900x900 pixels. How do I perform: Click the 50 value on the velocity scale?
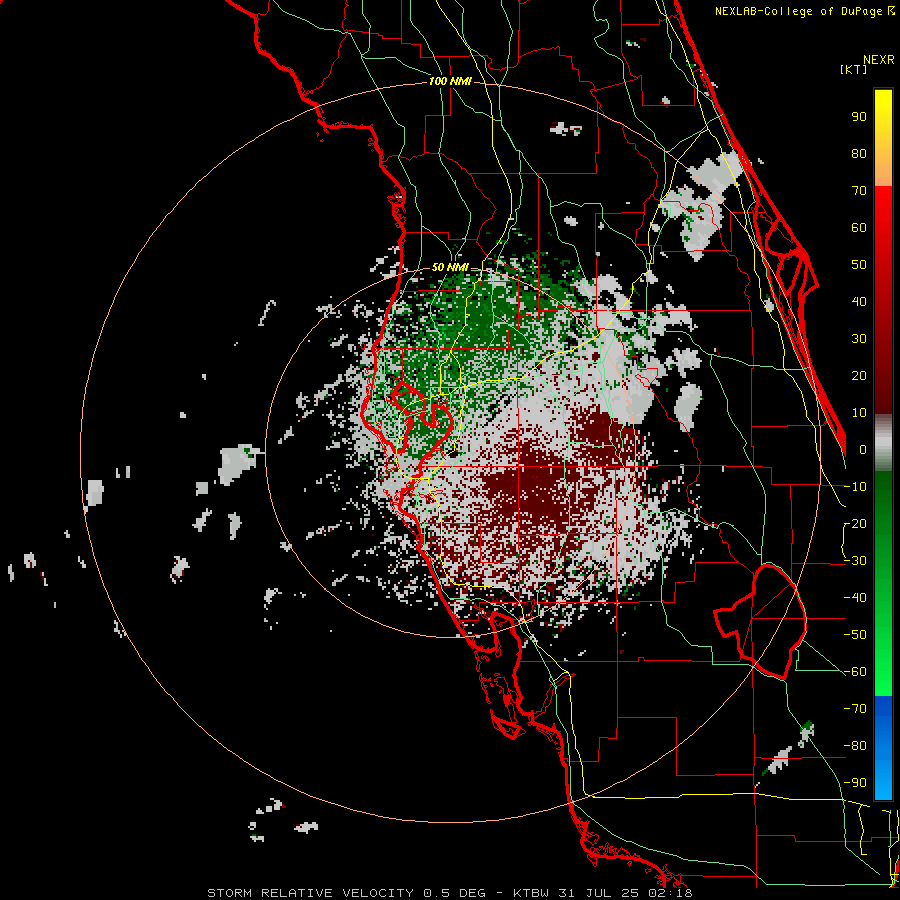coord(859,265)
